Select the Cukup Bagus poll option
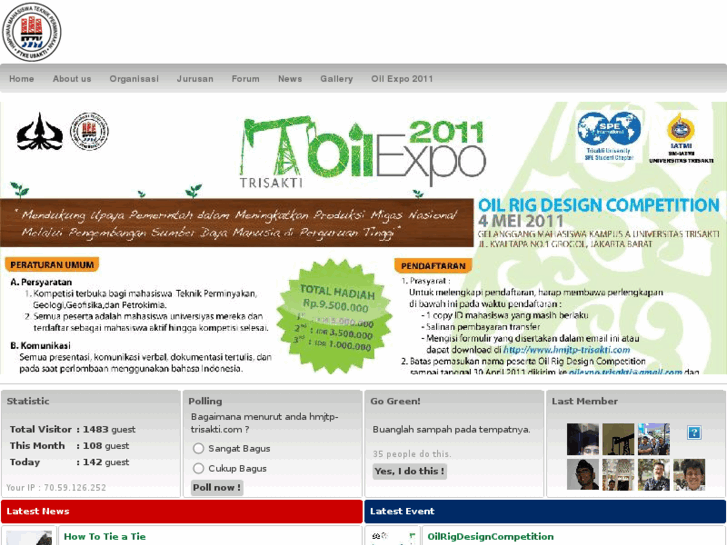This screenshot has width=727, height=545. [198, 468]
